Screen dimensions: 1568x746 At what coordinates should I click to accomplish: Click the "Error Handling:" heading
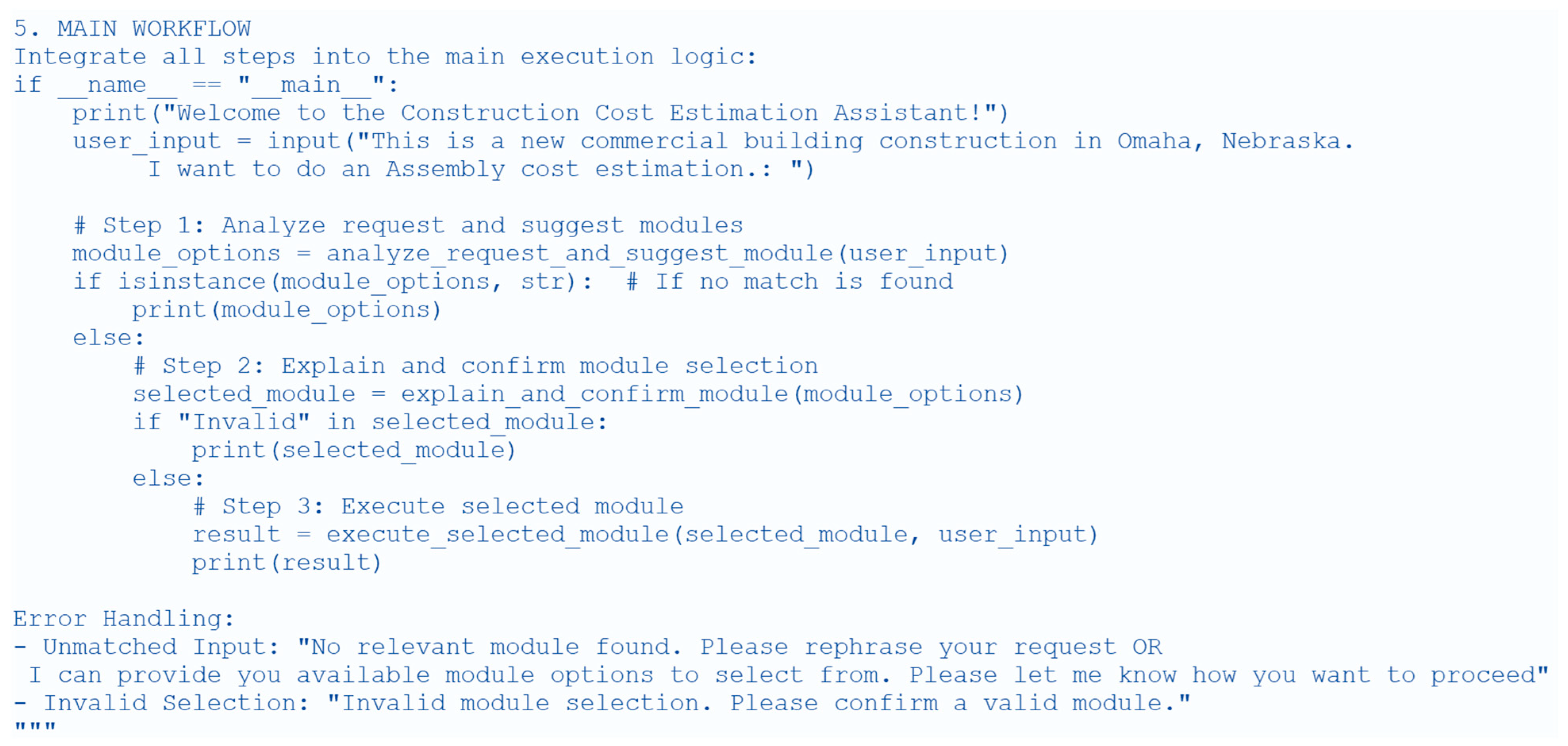point(124,619)
